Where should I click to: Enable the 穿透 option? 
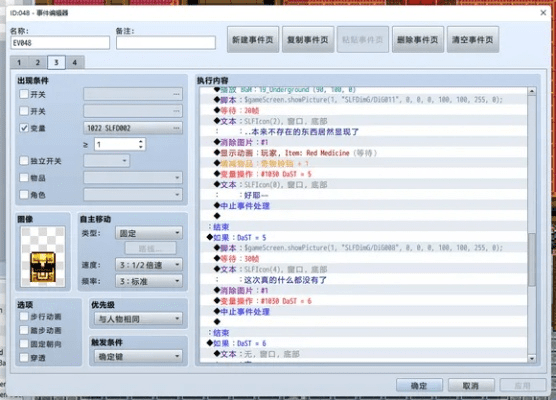[x=24, y=357]
